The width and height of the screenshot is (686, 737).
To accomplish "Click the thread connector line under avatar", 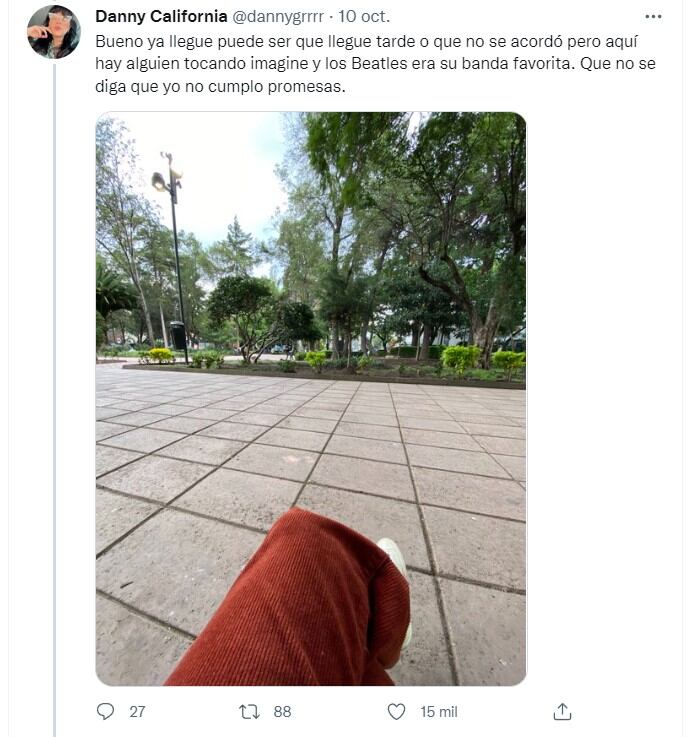I will click(54, 400).
